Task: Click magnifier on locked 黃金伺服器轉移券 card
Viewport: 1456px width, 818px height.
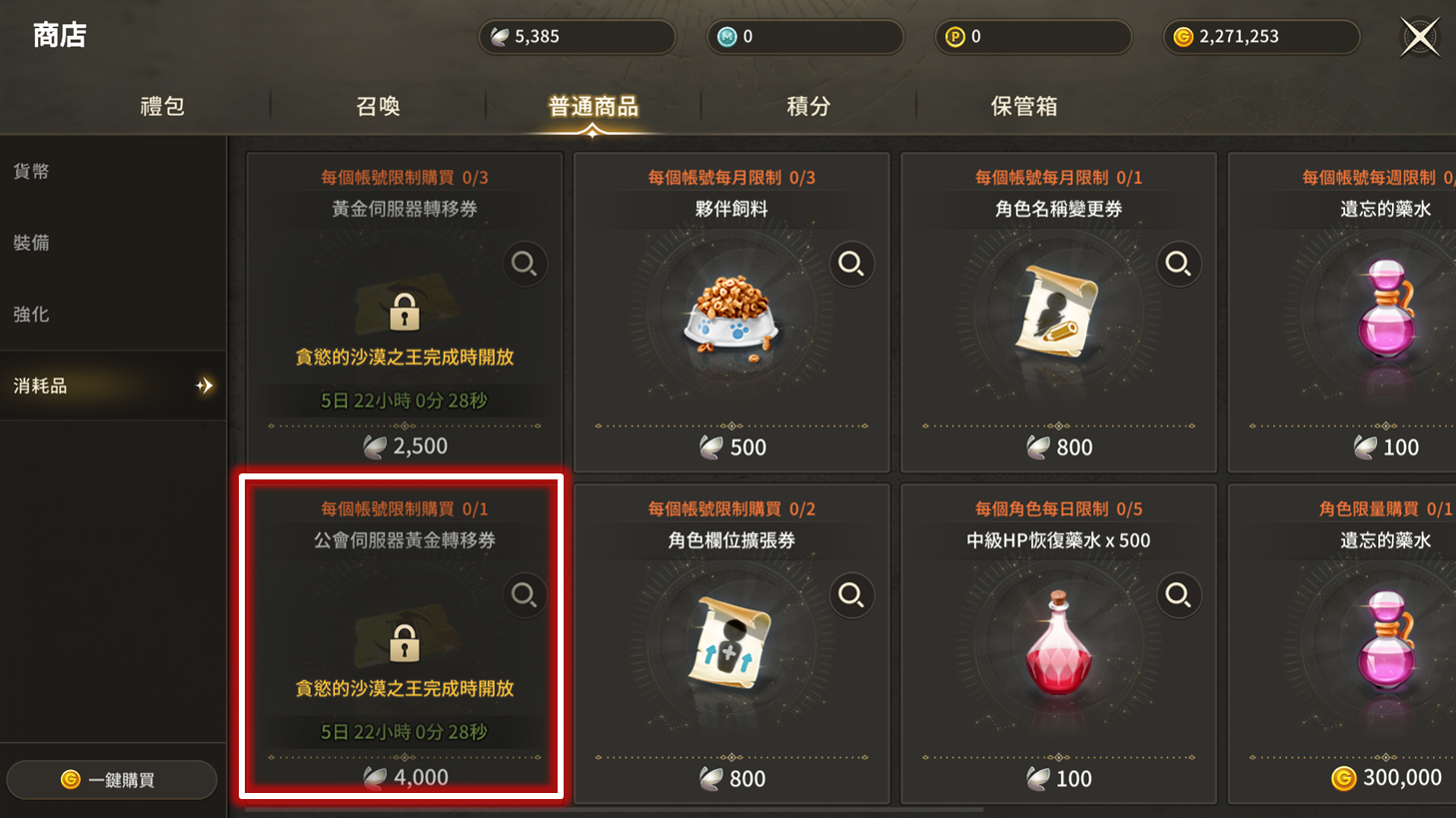Action: click(525, 264)
